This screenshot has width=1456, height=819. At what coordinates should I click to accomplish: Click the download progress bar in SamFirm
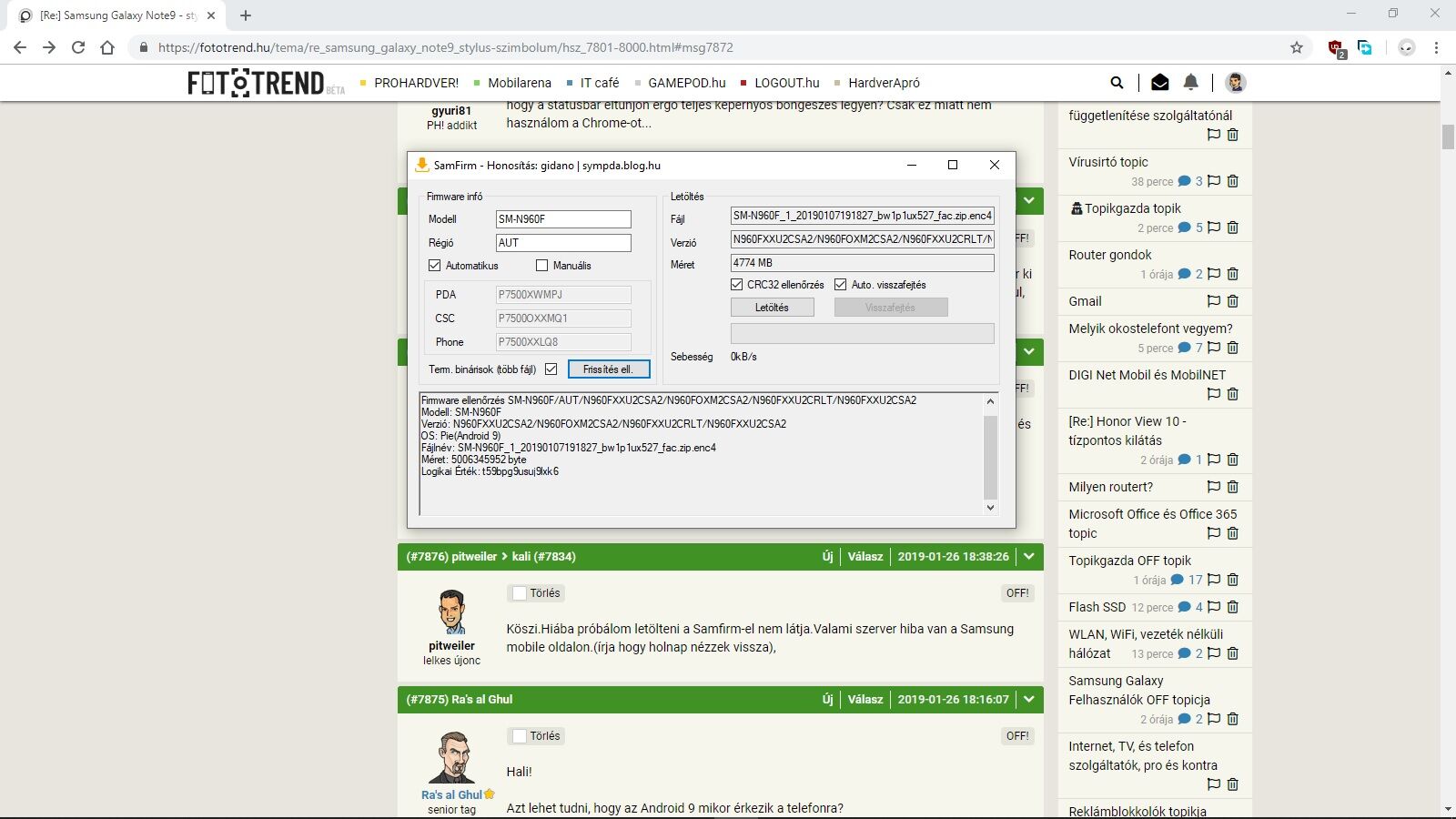click(862, 333)
